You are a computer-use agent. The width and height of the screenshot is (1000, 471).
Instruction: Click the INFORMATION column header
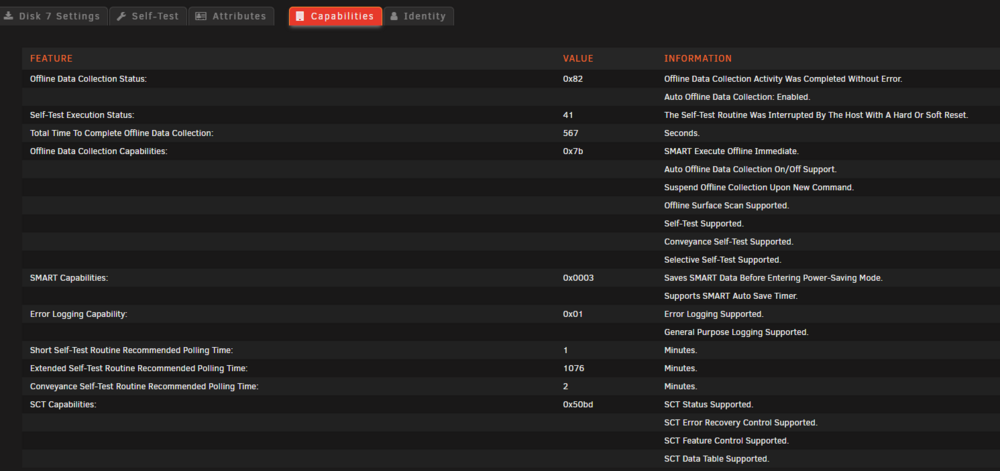698,59
